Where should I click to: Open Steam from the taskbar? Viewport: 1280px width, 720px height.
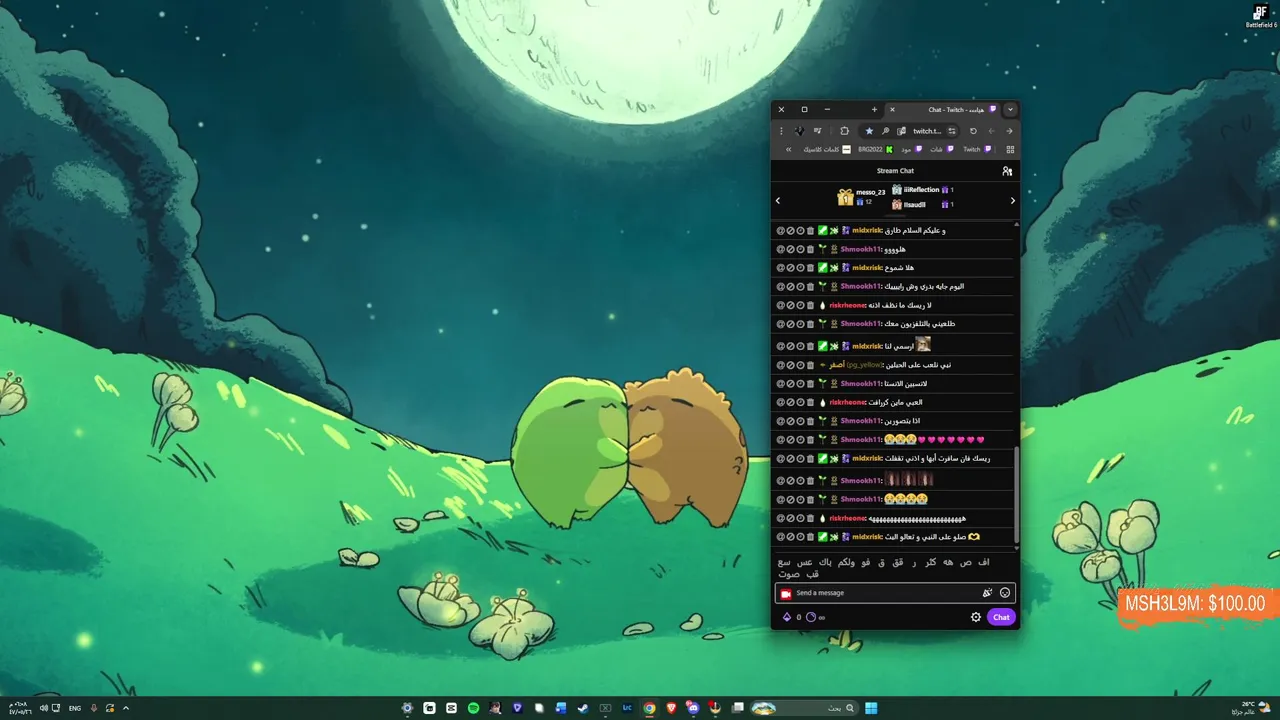click(x=583, y=708)
